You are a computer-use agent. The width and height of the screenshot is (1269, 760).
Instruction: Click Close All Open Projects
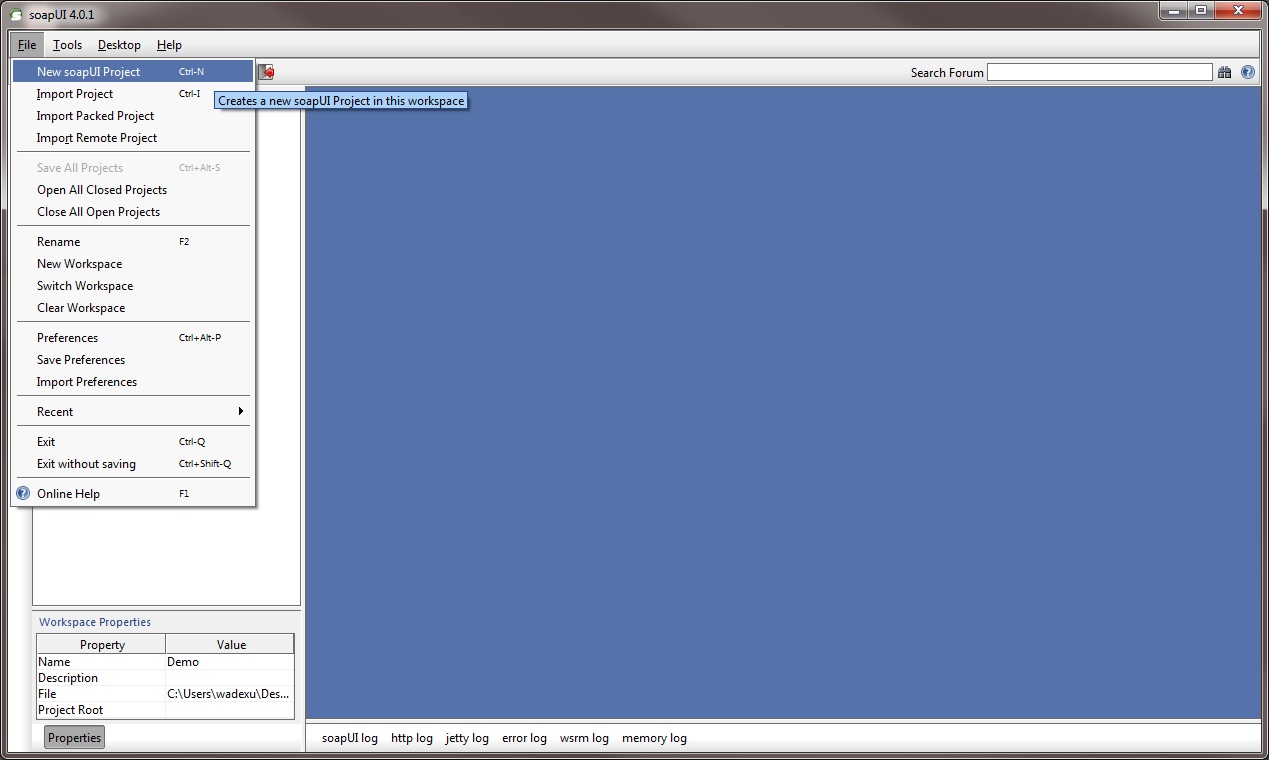pyautogui.click(x=133, y=211)
